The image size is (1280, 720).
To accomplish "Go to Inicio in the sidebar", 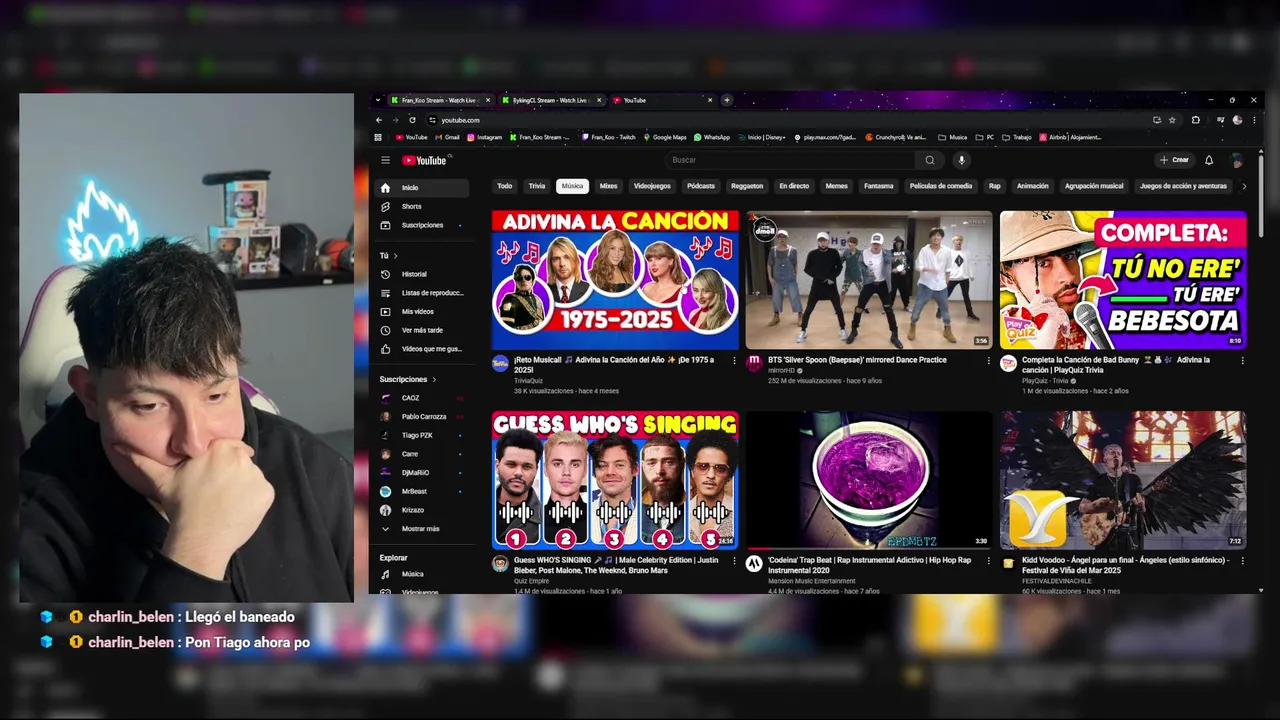I will click(423, 188).
